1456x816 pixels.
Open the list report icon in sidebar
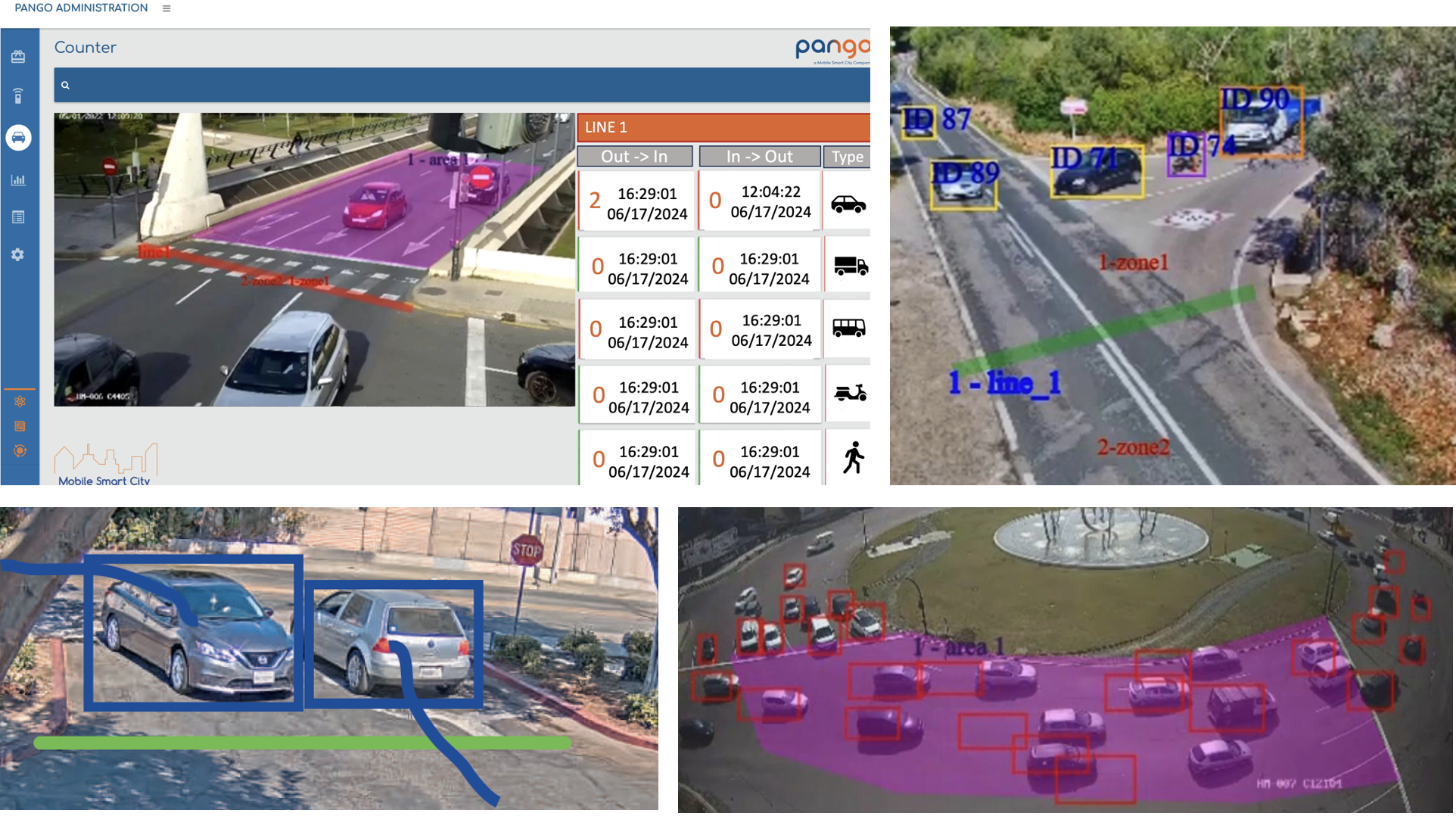18,217
